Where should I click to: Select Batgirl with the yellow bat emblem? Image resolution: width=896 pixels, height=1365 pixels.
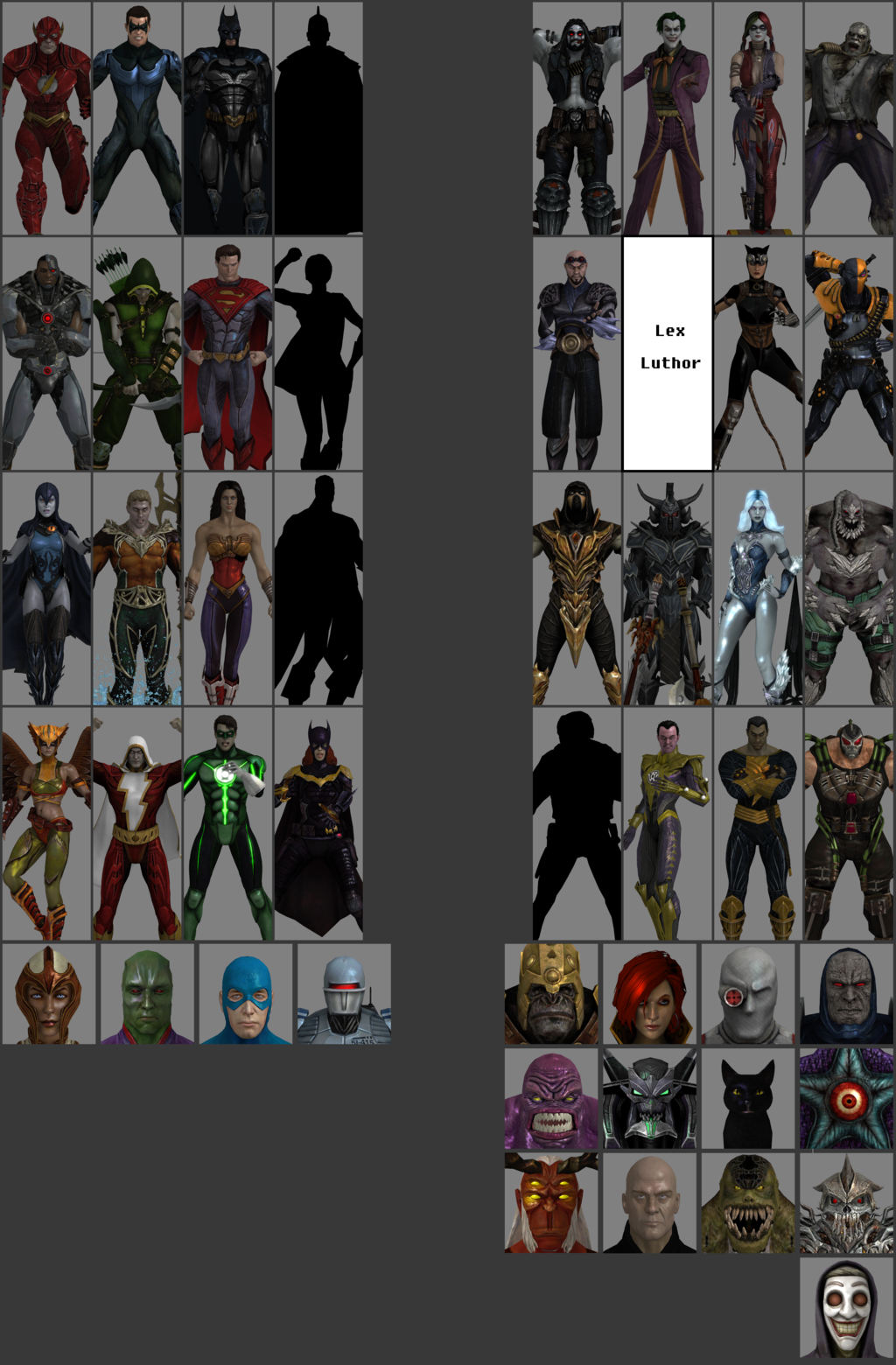318,824
